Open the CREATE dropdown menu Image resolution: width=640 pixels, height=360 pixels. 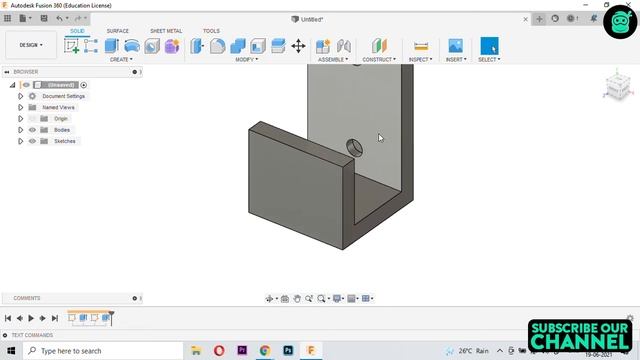coord(121,60)
